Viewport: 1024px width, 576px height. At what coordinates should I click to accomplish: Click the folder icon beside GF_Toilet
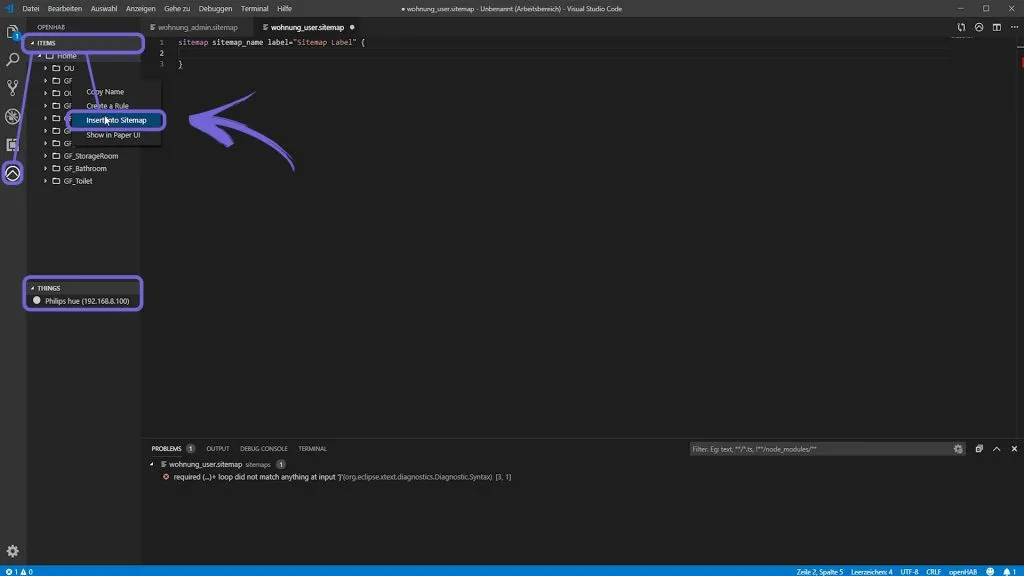(x=56, y=181)
